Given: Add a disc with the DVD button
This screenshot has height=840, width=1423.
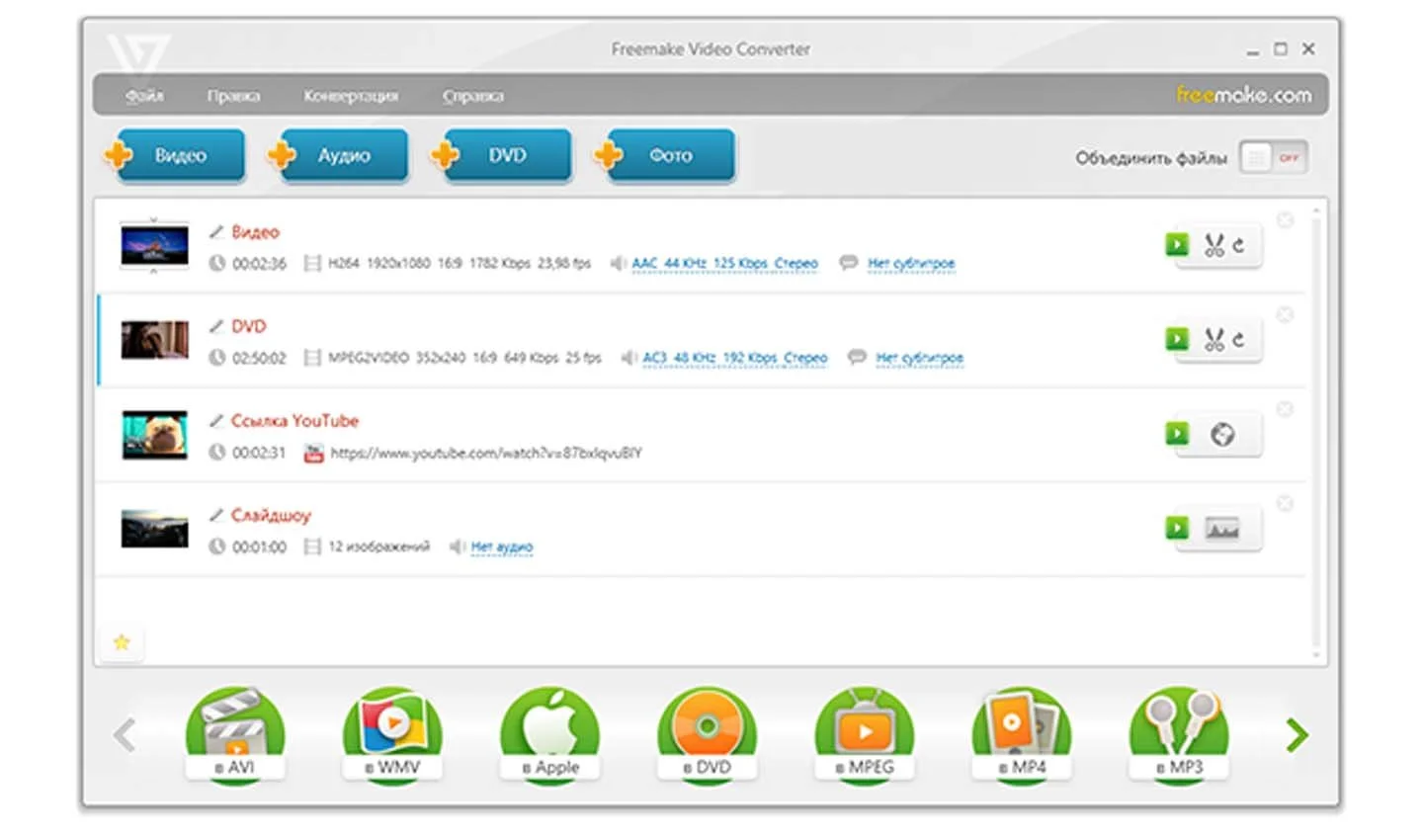Looking at the screenshot, I should coord(501,155).
